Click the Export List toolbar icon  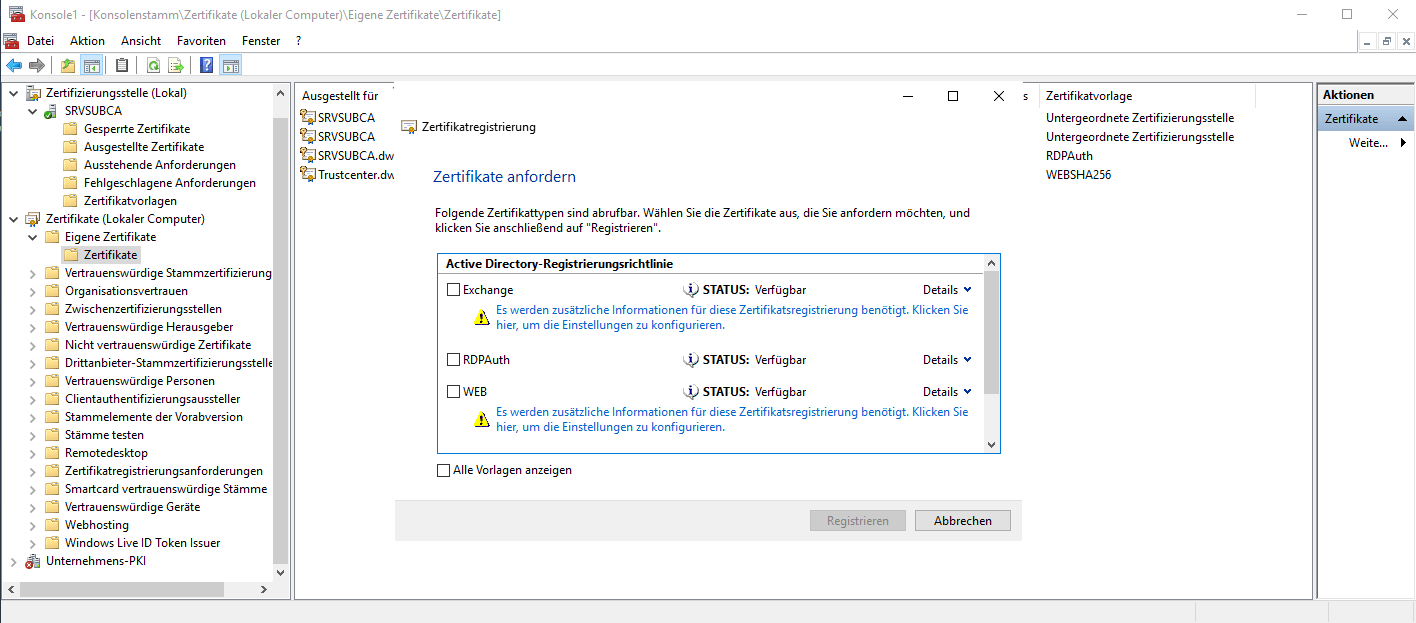pyautogui.click(x=176, y=66)
